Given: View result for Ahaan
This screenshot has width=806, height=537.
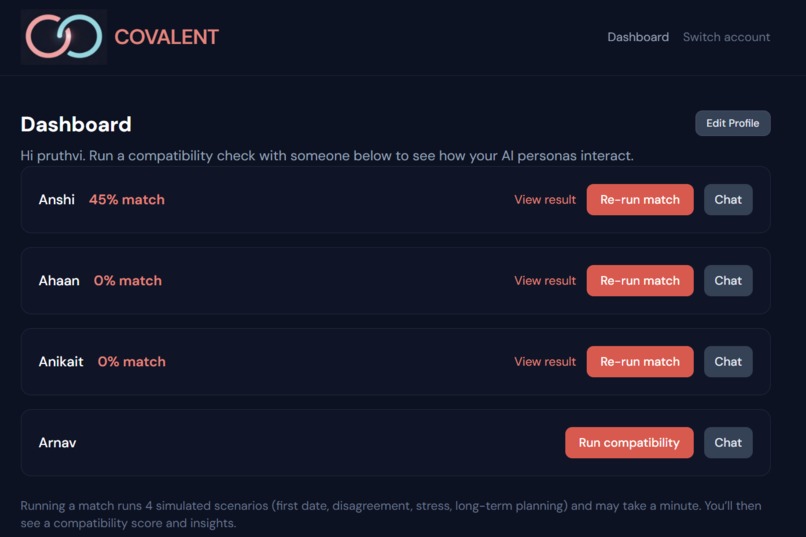Looking at the screenshot, I should click(x=545, y=281).
